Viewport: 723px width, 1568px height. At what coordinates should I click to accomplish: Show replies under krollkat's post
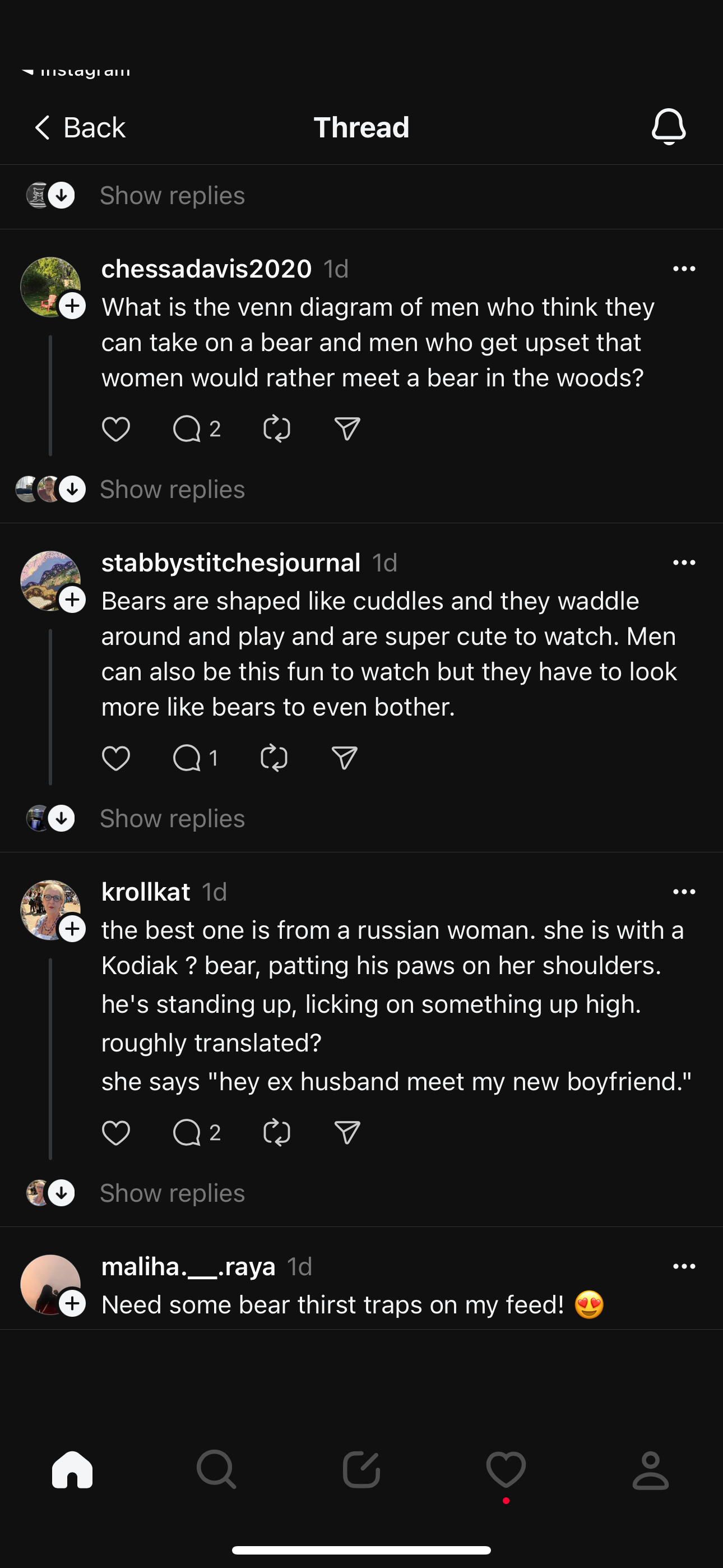[172, 1193]
